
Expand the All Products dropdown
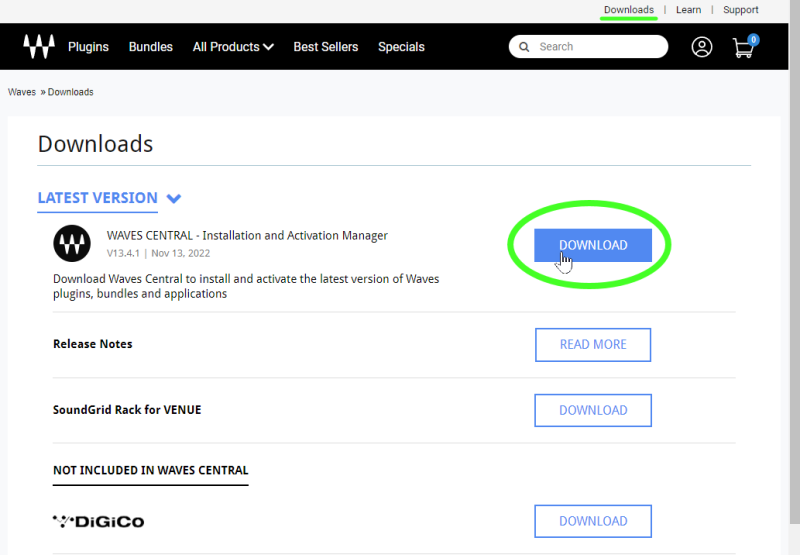[233, 47]
